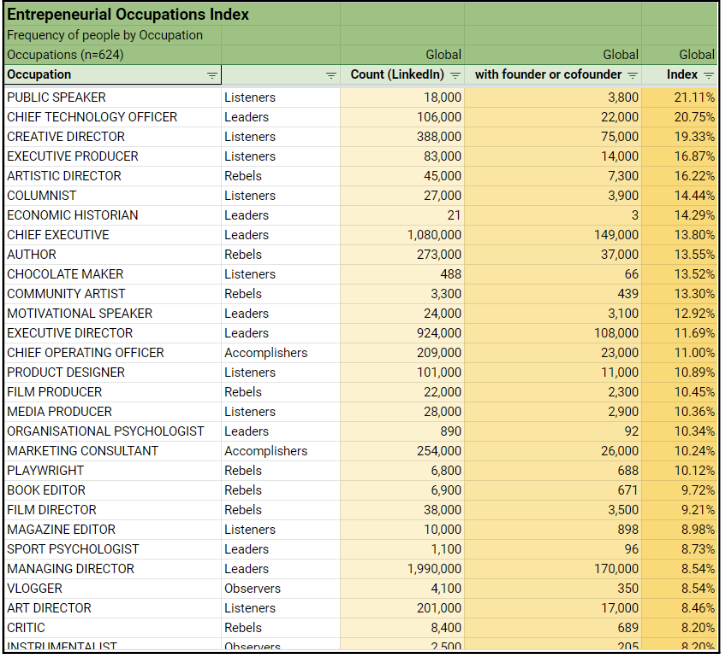Select the CRITIC cell
The width and height of the screenshot is (722, 654).
(113, 628)
